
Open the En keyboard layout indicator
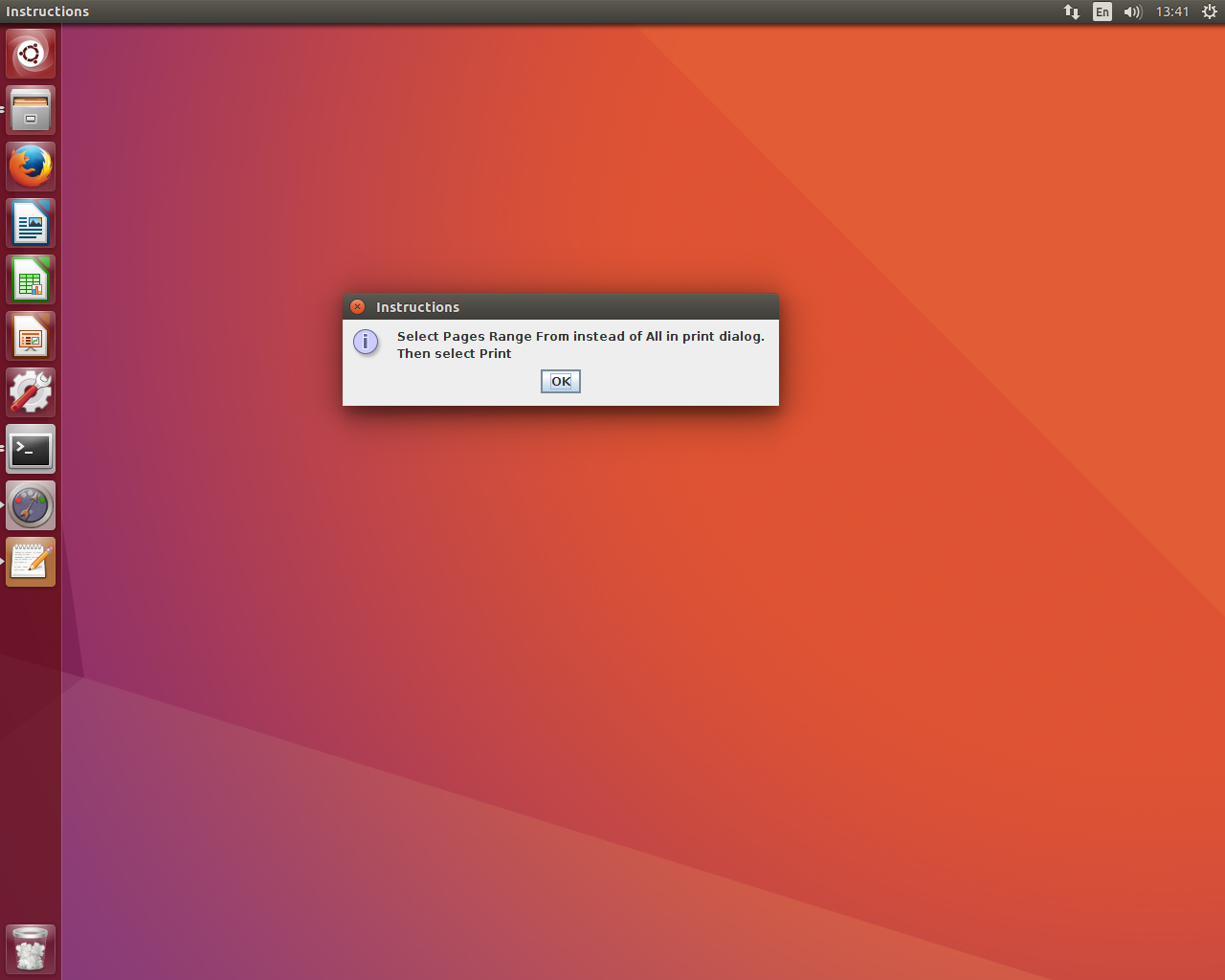[x=1102, y=11]
